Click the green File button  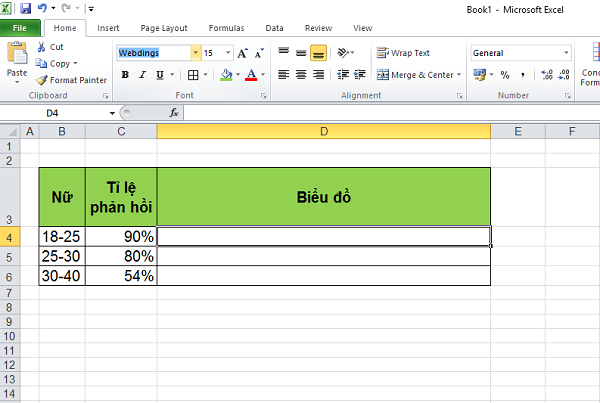coord(20,28)
